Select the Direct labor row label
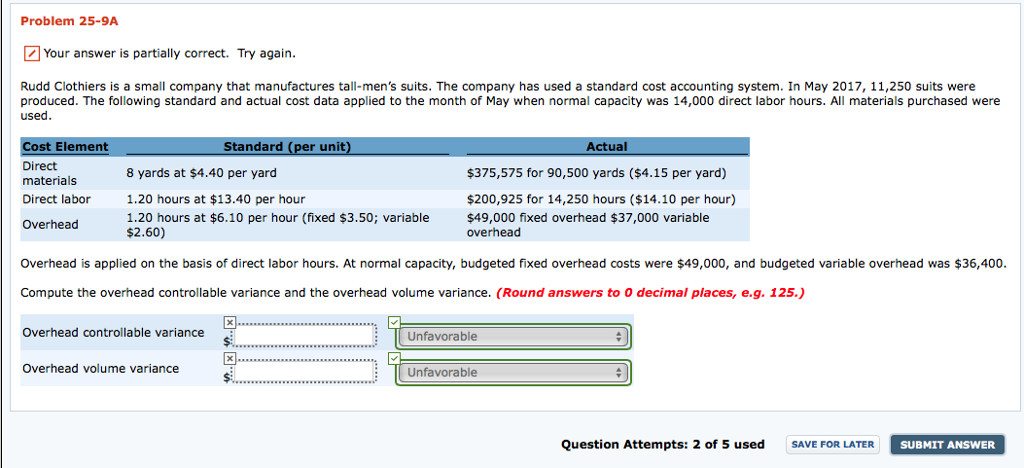This screenshot has height=468, width=1024. coord(57,198)
